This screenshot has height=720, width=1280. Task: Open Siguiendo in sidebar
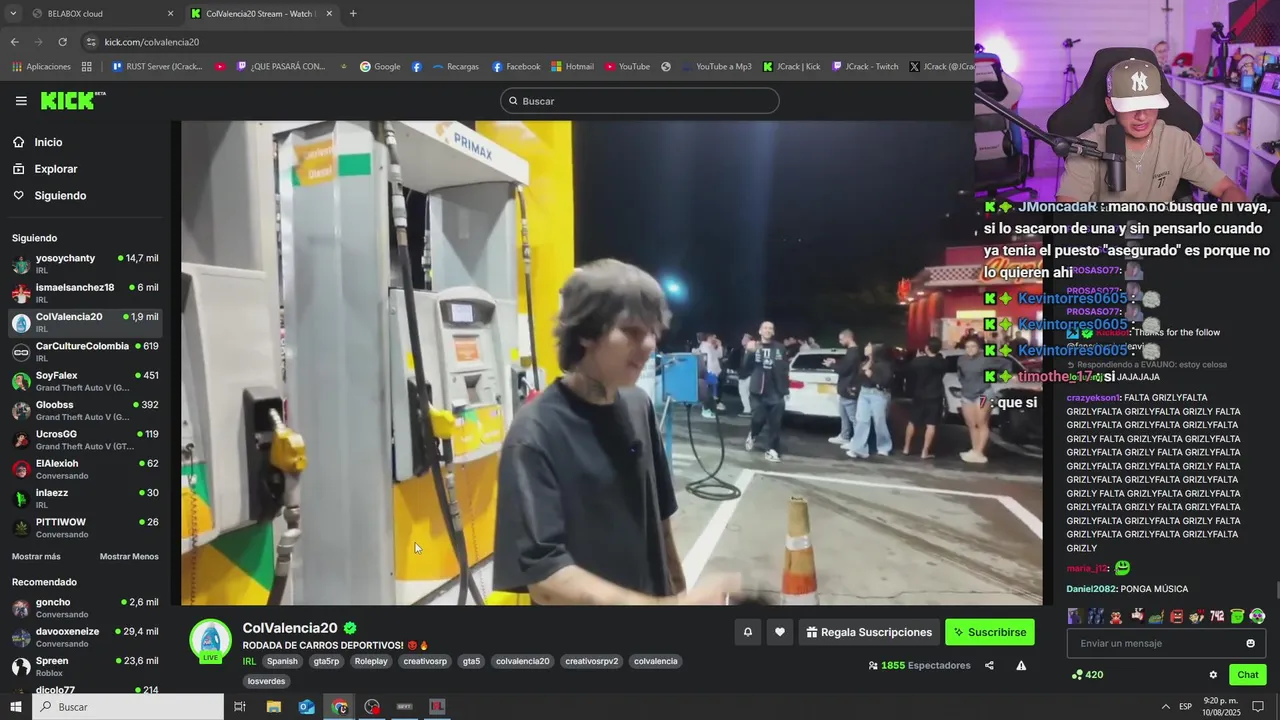pyautogui.click(x=60, y=196)
